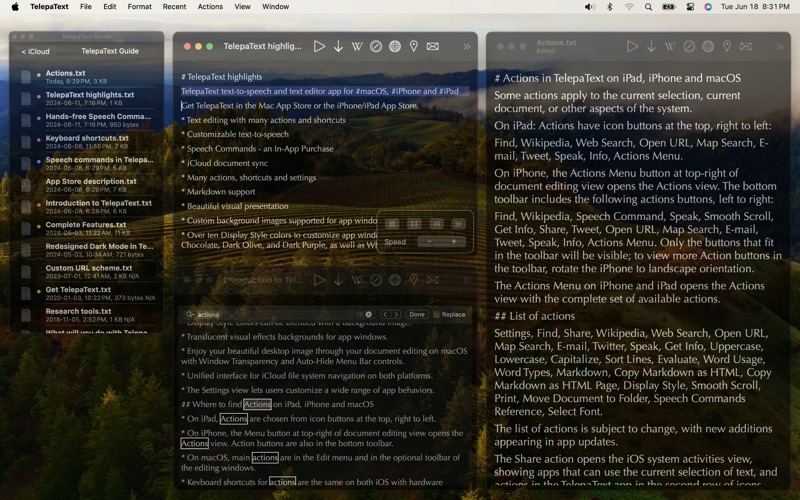Screen dimensions: 800x500
Task: Enable the Replace checkbox in find bar
Action: point(436,314)
